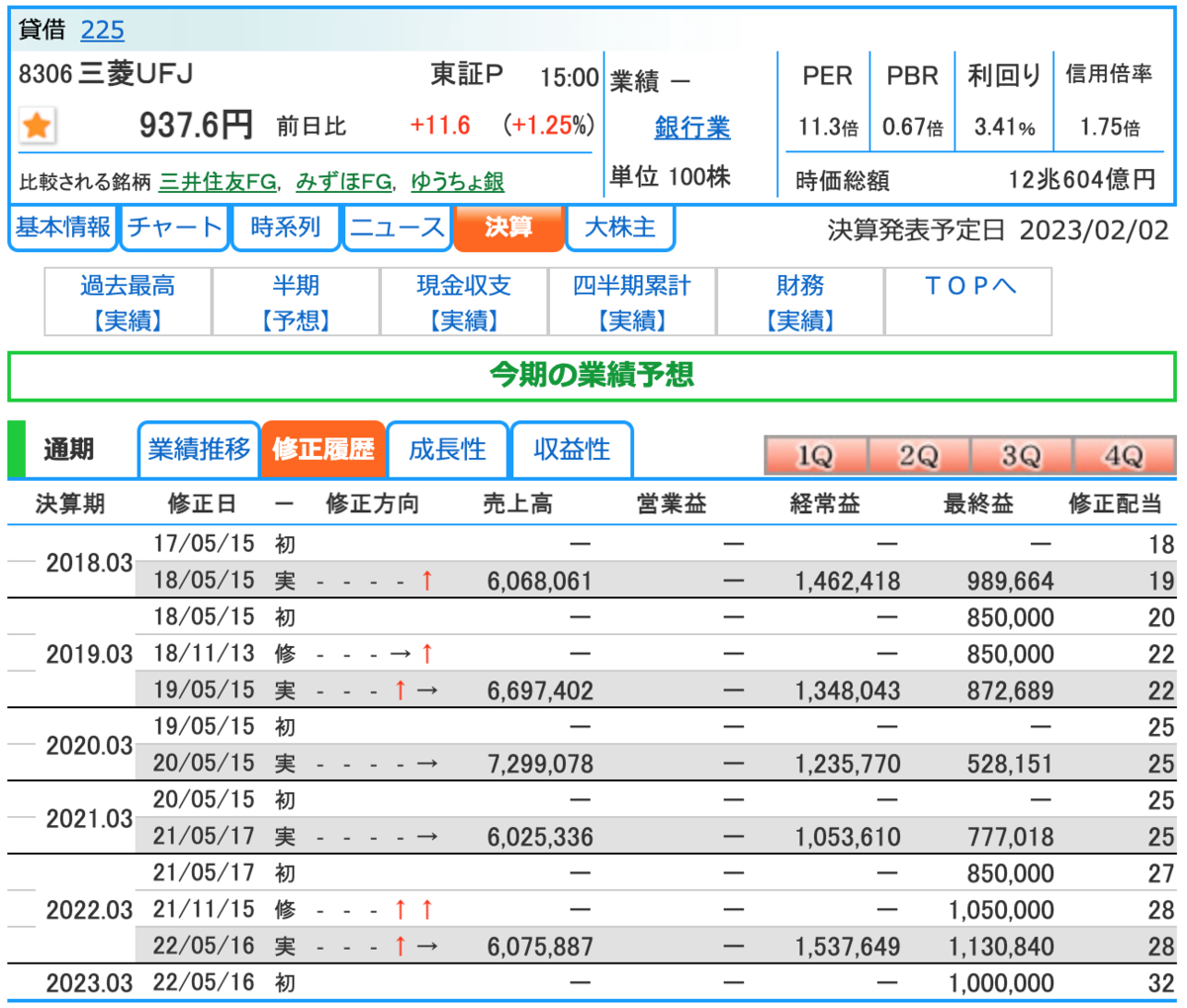Click the 経常益 column header
Image resolution: width=1187 pixels, height=1008 pixels.
(825, 504)
